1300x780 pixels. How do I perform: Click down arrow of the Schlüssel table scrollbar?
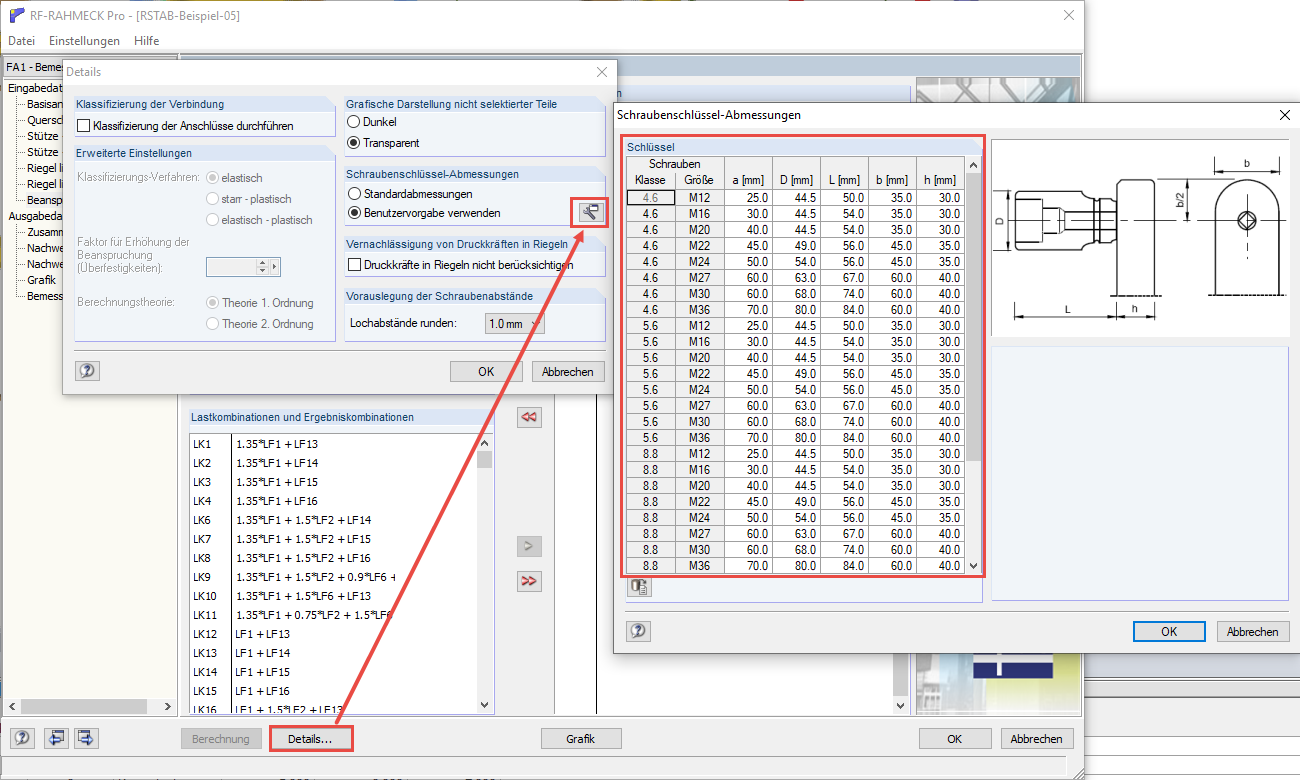(x=975, y=566)
